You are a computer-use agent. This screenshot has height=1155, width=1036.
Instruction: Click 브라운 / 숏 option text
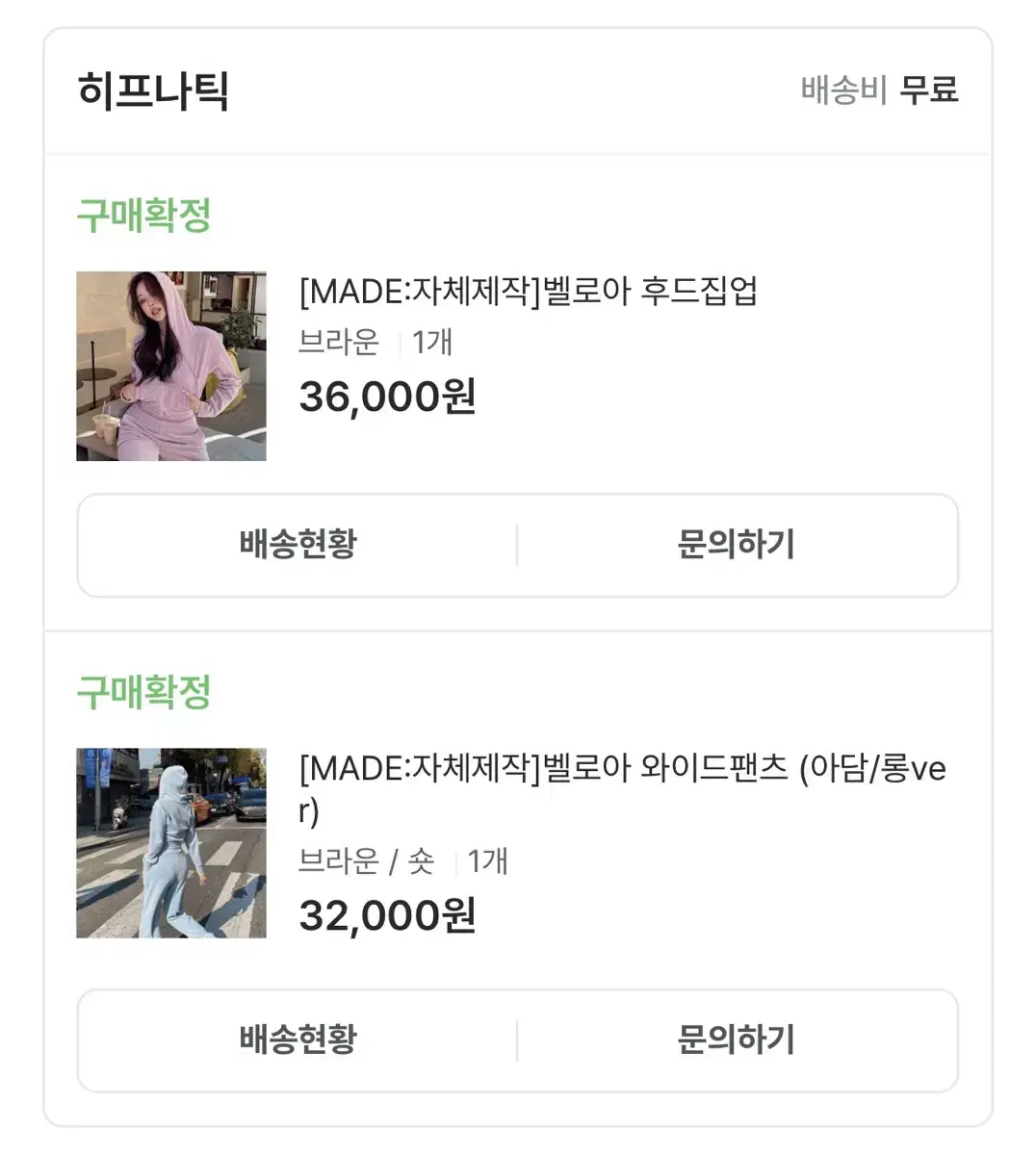tap(367, 861)
